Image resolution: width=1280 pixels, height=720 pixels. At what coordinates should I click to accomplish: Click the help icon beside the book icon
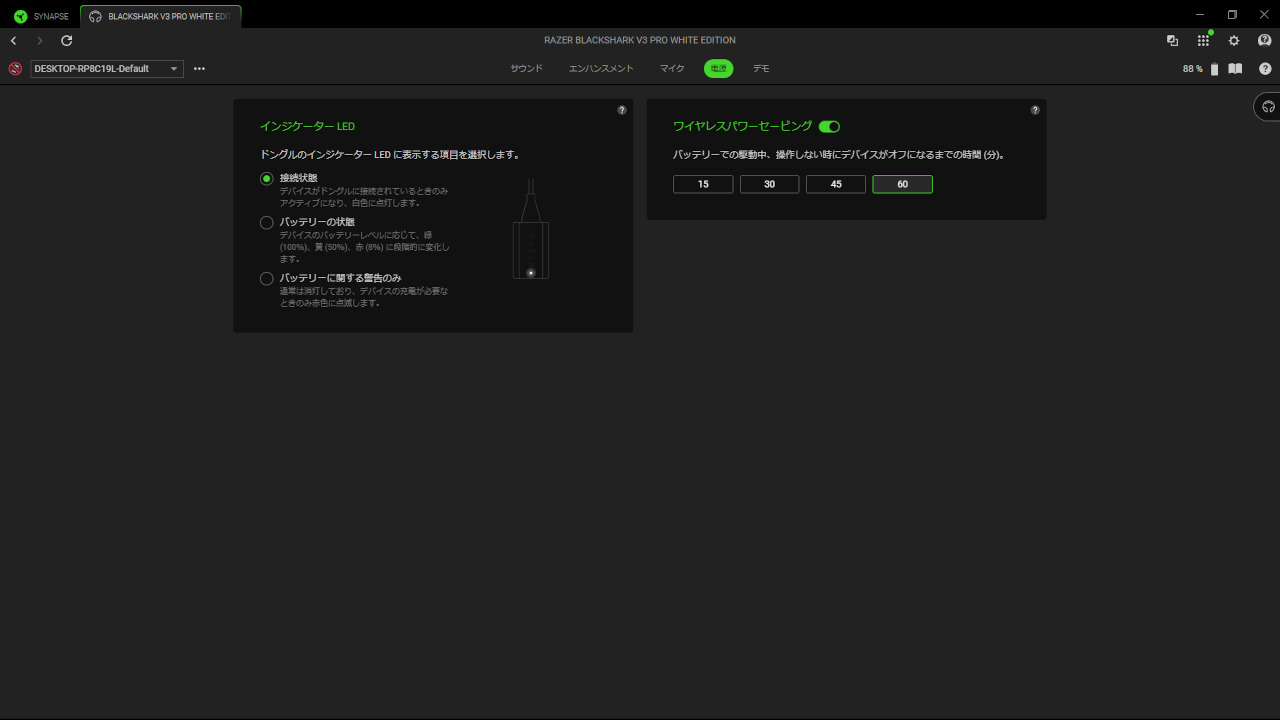click(1265, 69)
